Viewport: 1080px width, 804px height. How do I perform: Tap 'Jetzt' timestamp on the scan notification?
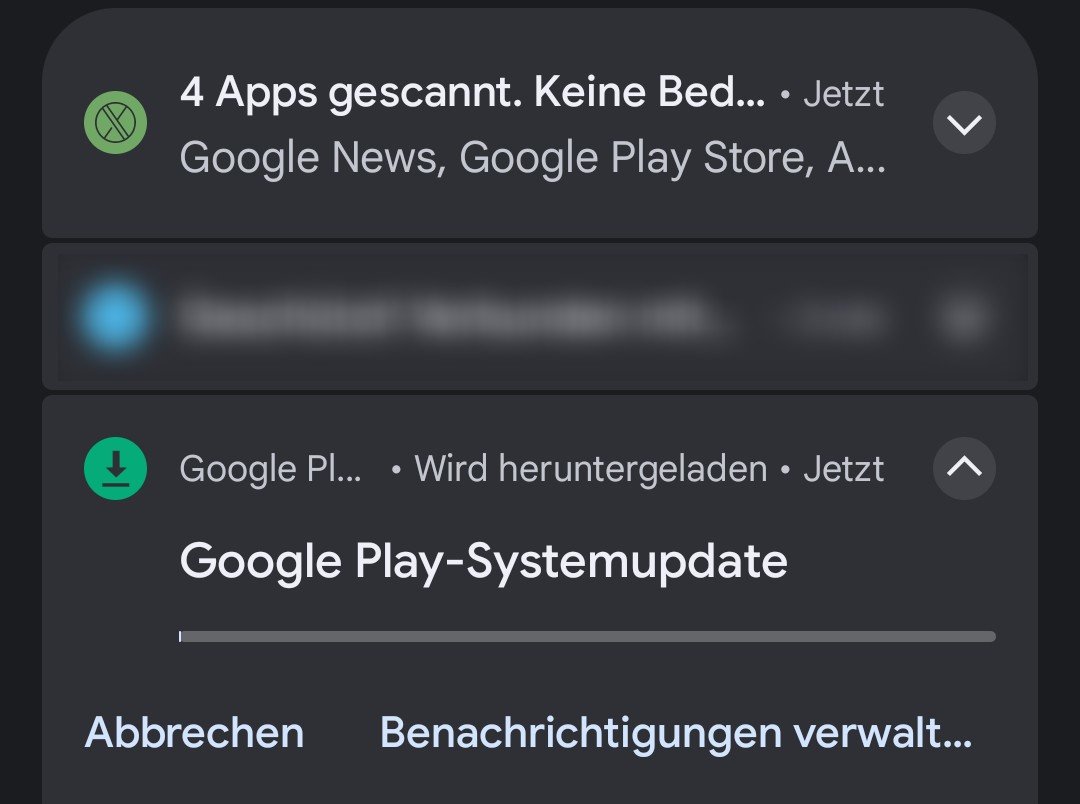[844, 94]
